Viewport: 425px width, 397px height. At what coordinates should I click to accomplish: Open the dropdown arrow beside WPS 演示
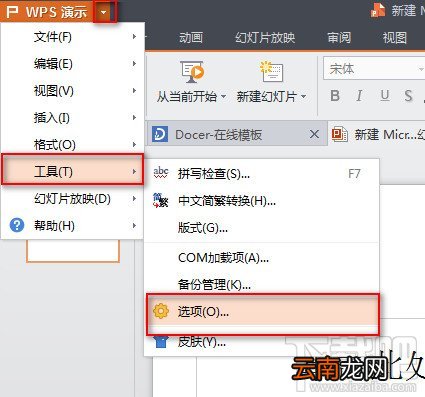click(104, 12)
